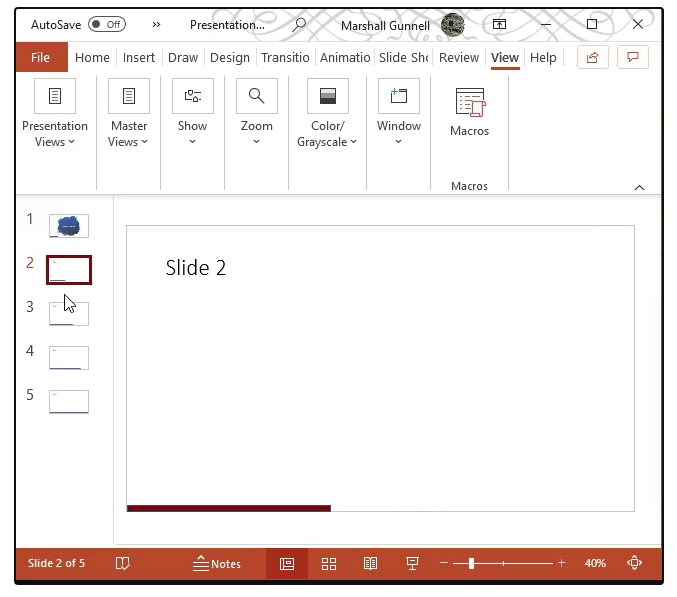
Task: Open the Macros icon in ribbon
Action: pyautogui.click(x=469, y=112)
